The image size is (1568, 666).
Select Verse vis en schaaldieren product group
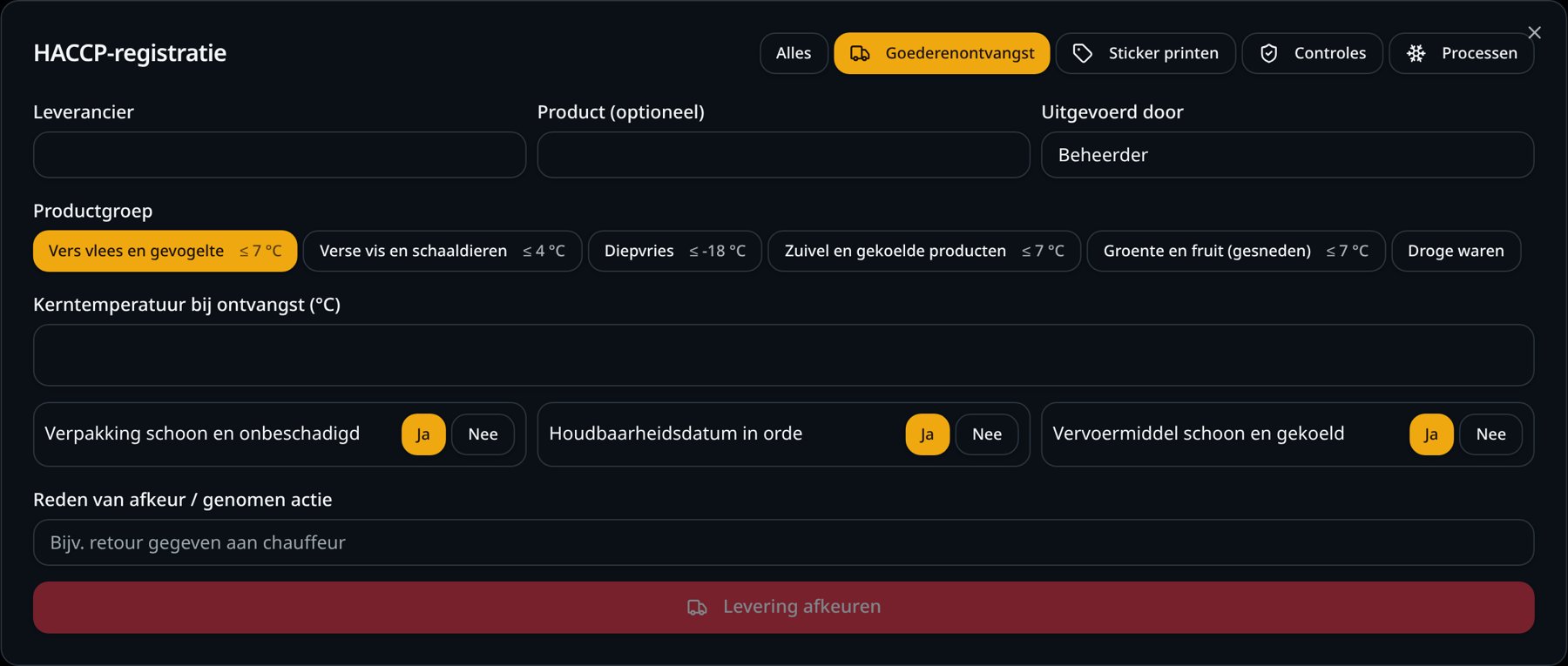(443, 251)
